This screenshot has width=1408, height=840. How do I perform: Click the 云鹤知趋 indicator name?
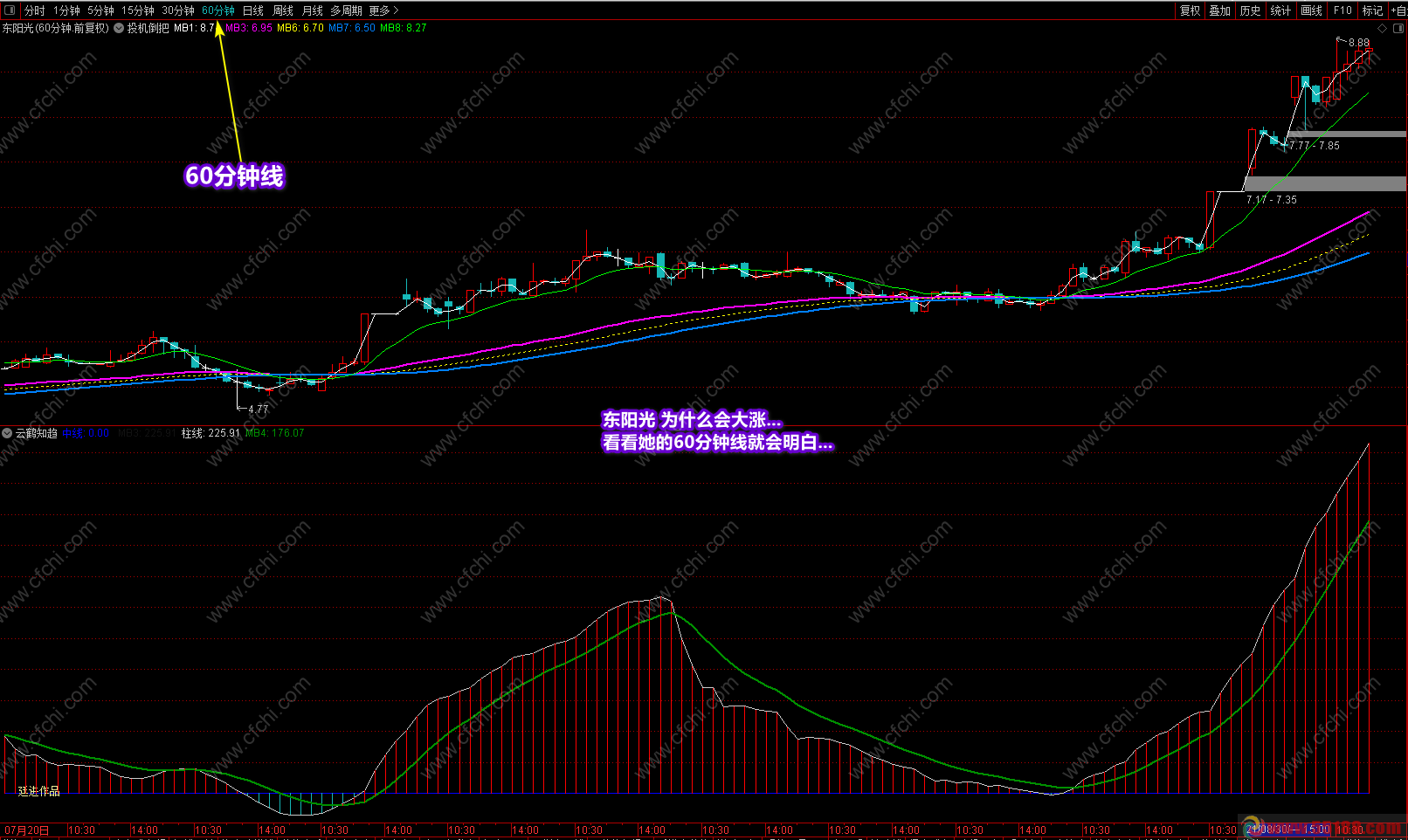click(x=37, y=433)
